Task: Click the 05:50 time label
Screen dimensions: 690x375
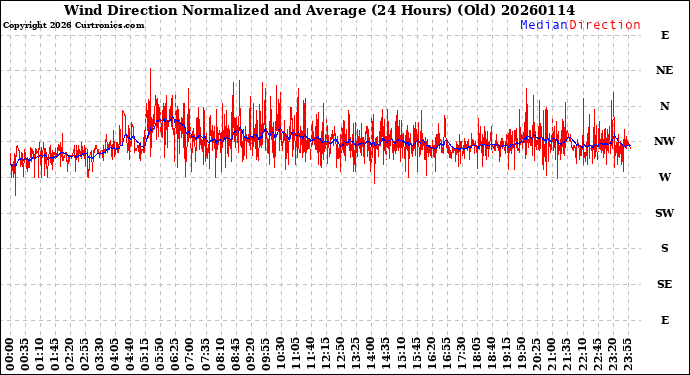Action: 160,354
